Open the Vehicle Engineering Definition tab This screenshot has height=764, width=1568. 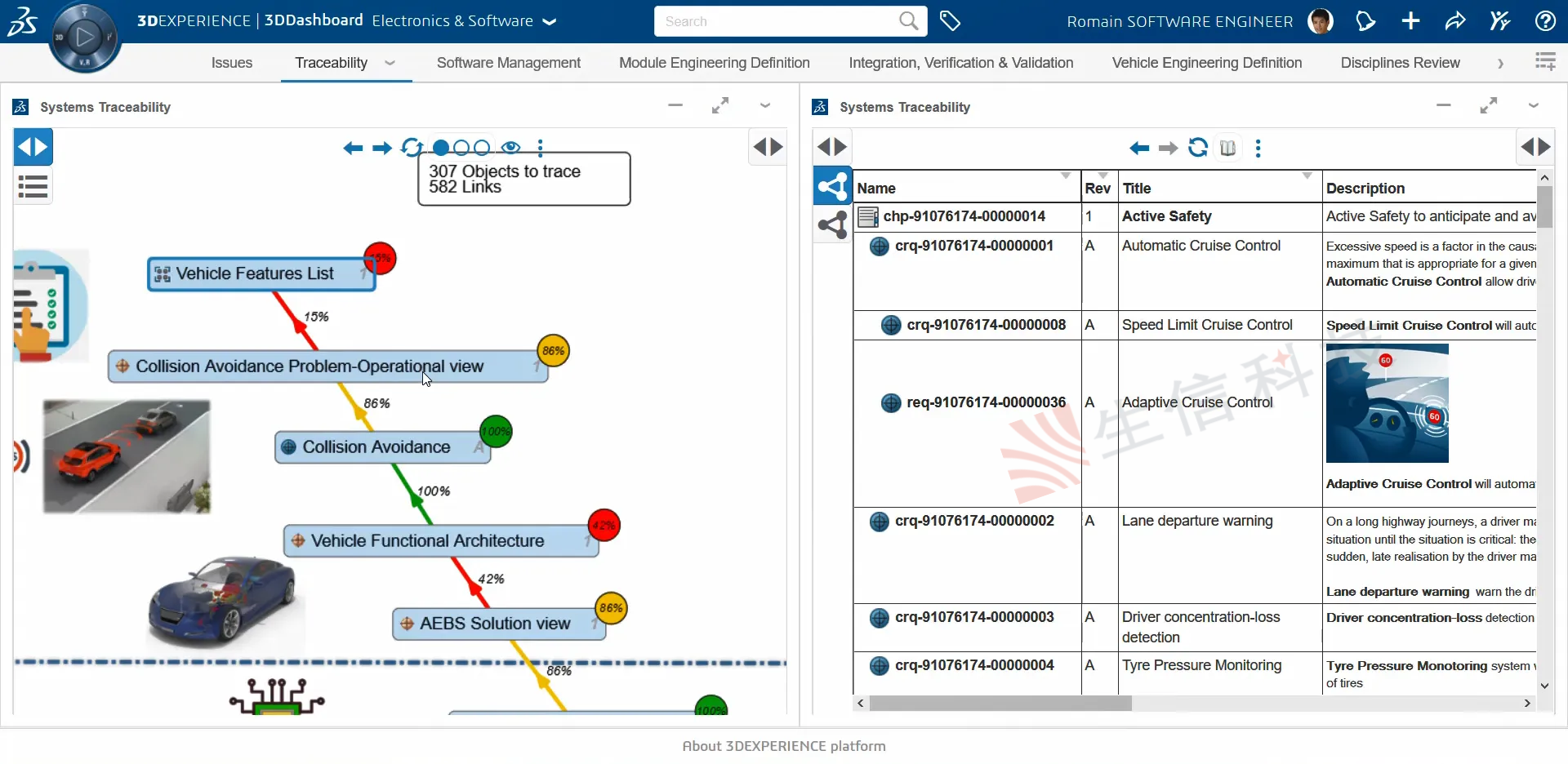[x=1207, y=63]
